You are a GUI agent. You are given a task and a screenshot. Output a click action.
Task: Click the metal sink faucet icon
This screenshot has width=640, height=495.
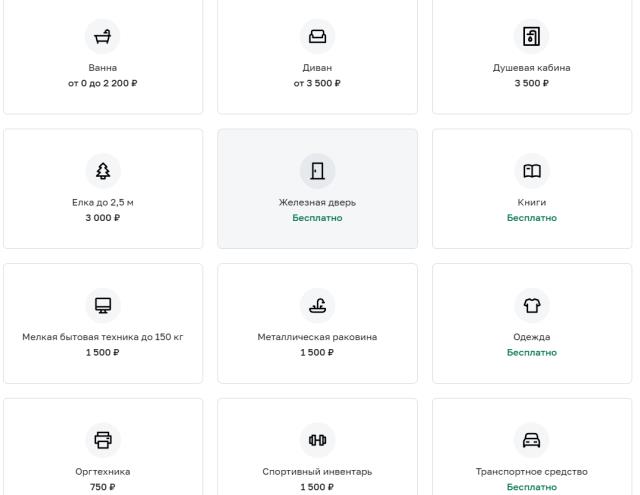(x=317, y=305)
